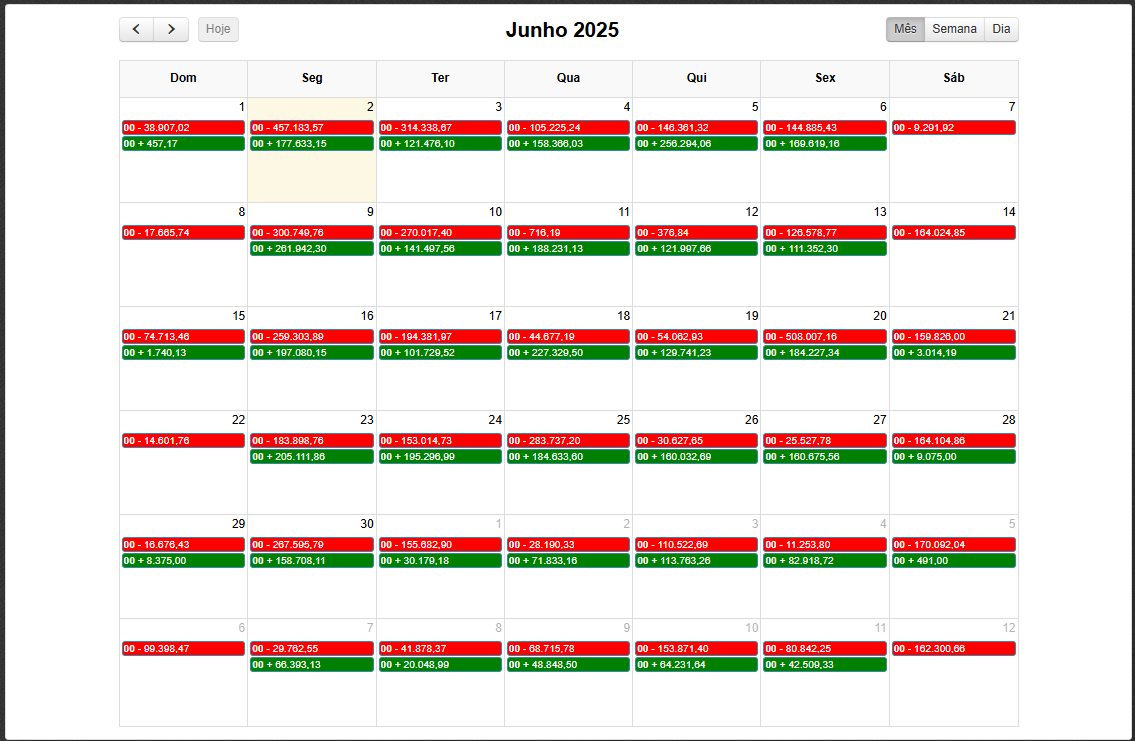
Task: Click green event + 227.329,50 on June 18
Action: tap(568, 353)
